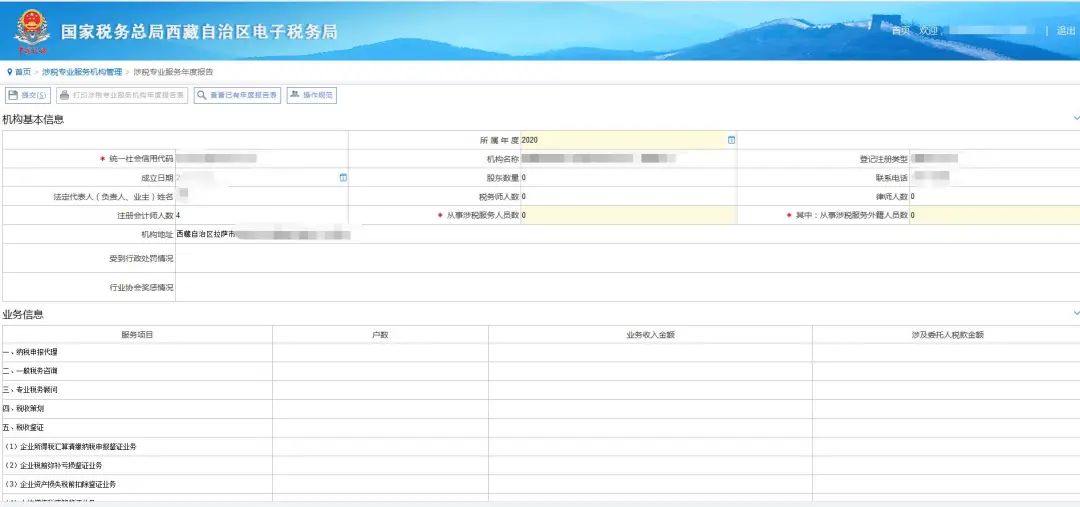Click 其中：从事涉税服务外籍人员数 input field
The height and width of the screenshot is (507, 1080).
click(x=993, y=215)
